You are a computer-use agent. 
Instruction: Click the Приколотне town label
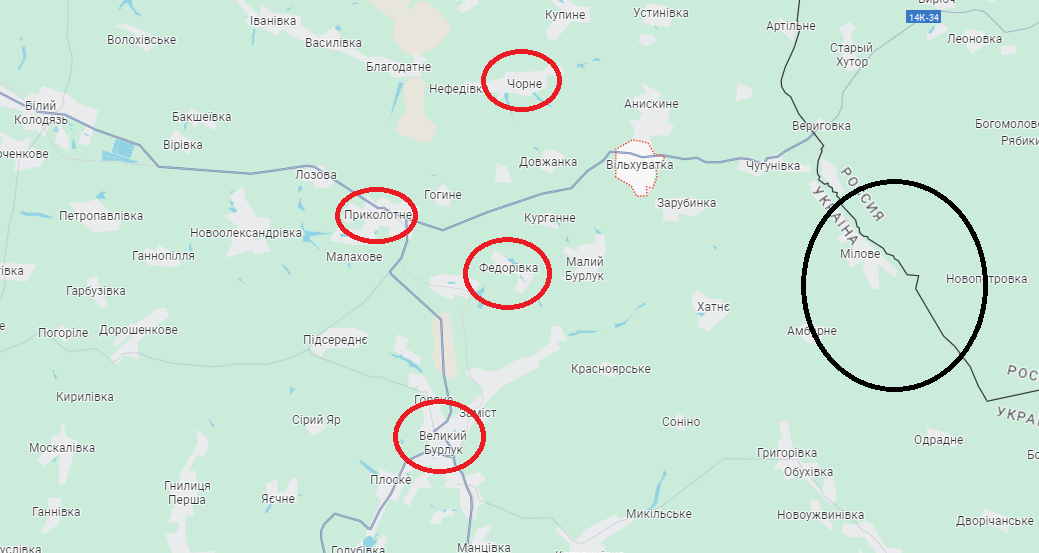(378, 215)
